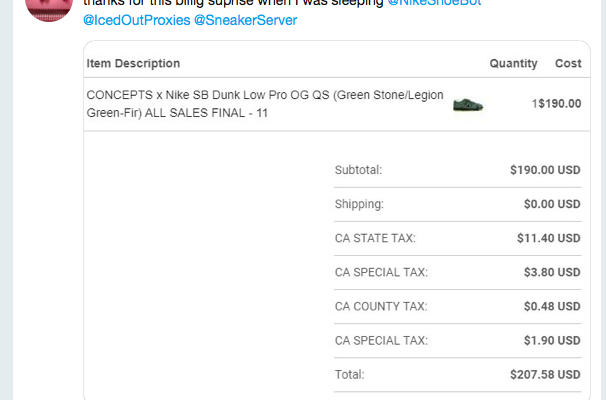Click the Quantity column header
Screen dimensions: 606x400
513,63
